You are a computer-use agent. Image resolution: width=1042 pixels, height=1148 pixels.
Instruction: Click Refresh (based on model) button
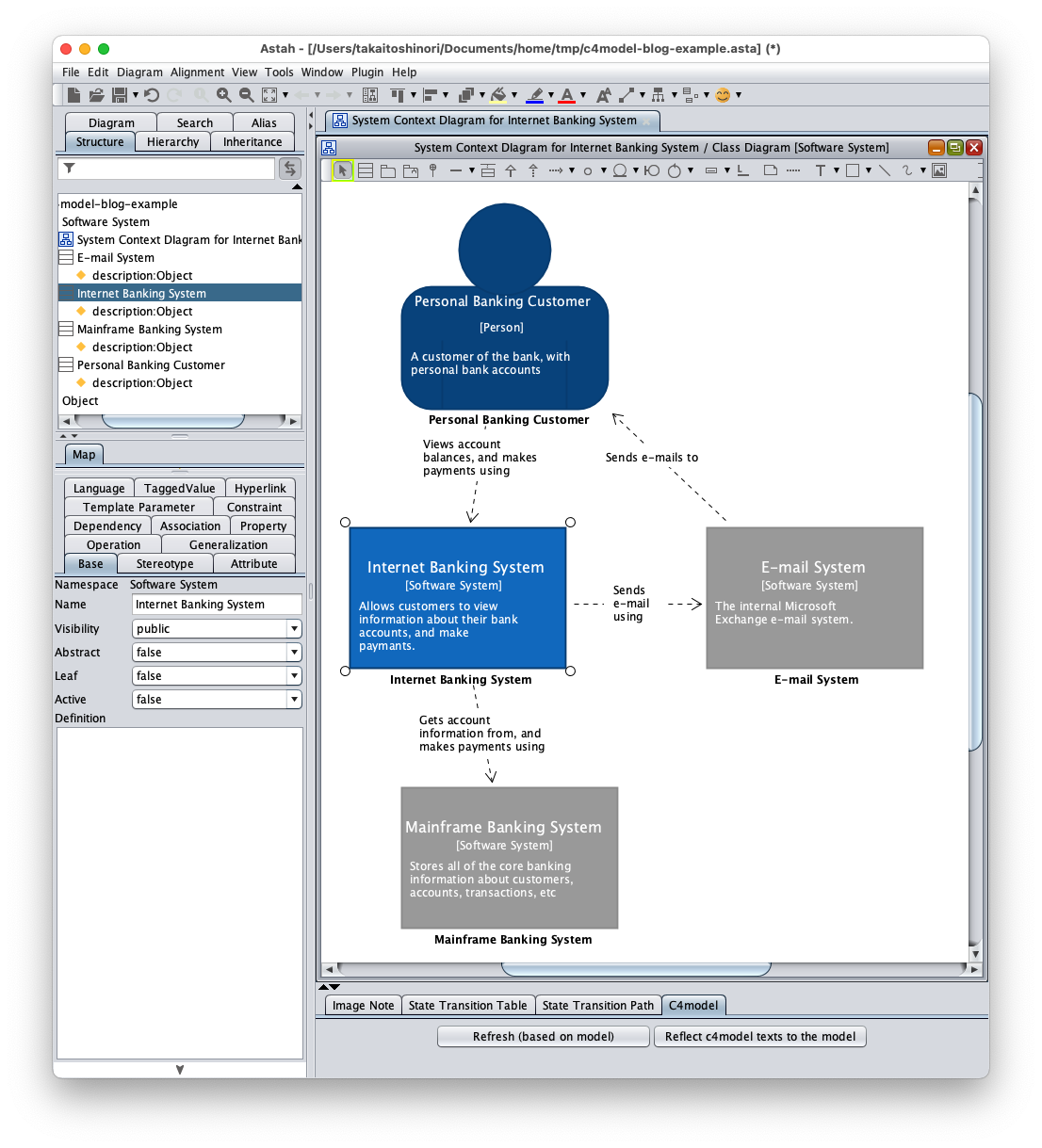click(544, 1037)
